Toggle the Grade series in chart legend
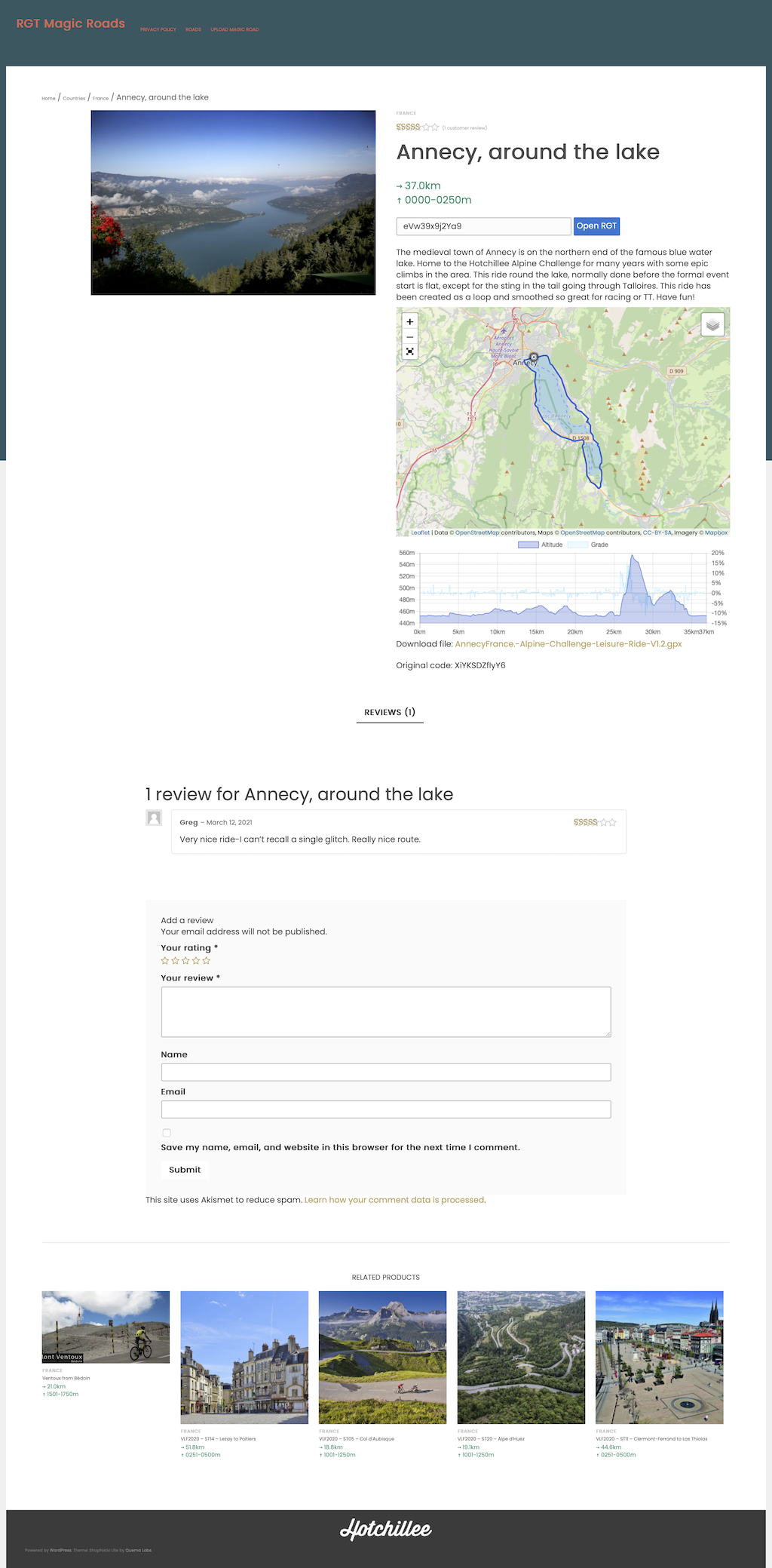This screenshot has width=772, height=1568. 588,545
